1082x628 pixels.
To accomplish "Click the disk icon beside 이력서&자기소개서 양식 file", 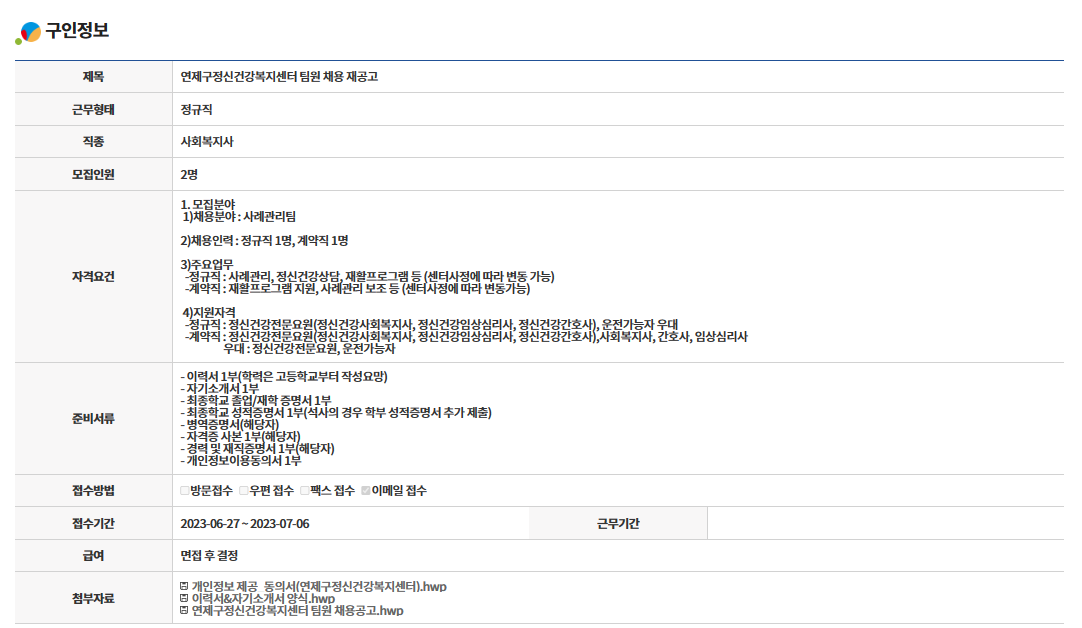I will tap(184, 598).
